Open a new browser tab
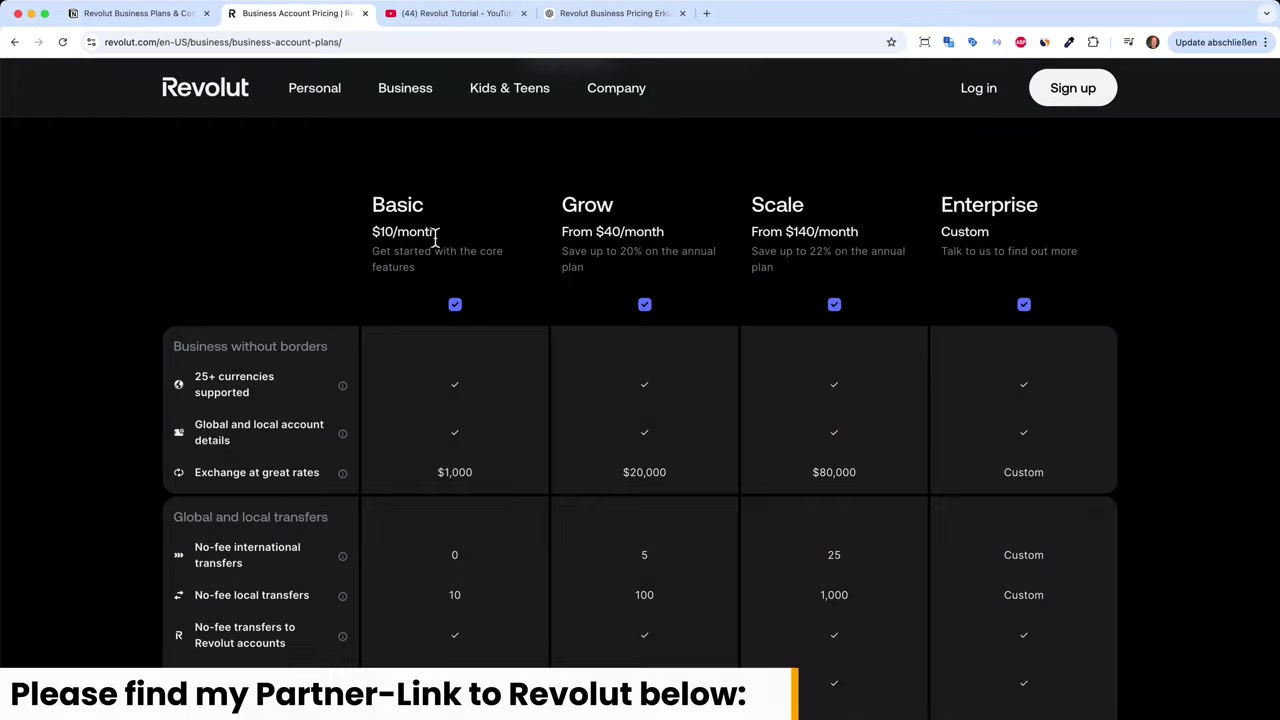Viewport: 1280px width, 720px height. (x=706, y=13)
